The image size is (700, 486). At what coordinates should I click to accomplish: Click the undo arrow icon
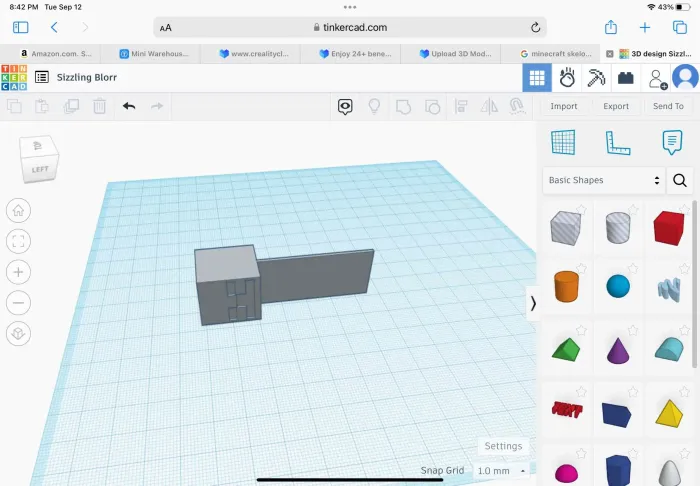tap(129, 106)
